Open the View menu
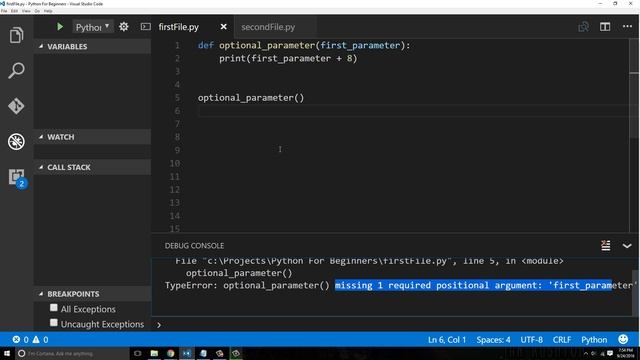The width and height of the screenshot is (640, 360). click(x=26, y=11)
